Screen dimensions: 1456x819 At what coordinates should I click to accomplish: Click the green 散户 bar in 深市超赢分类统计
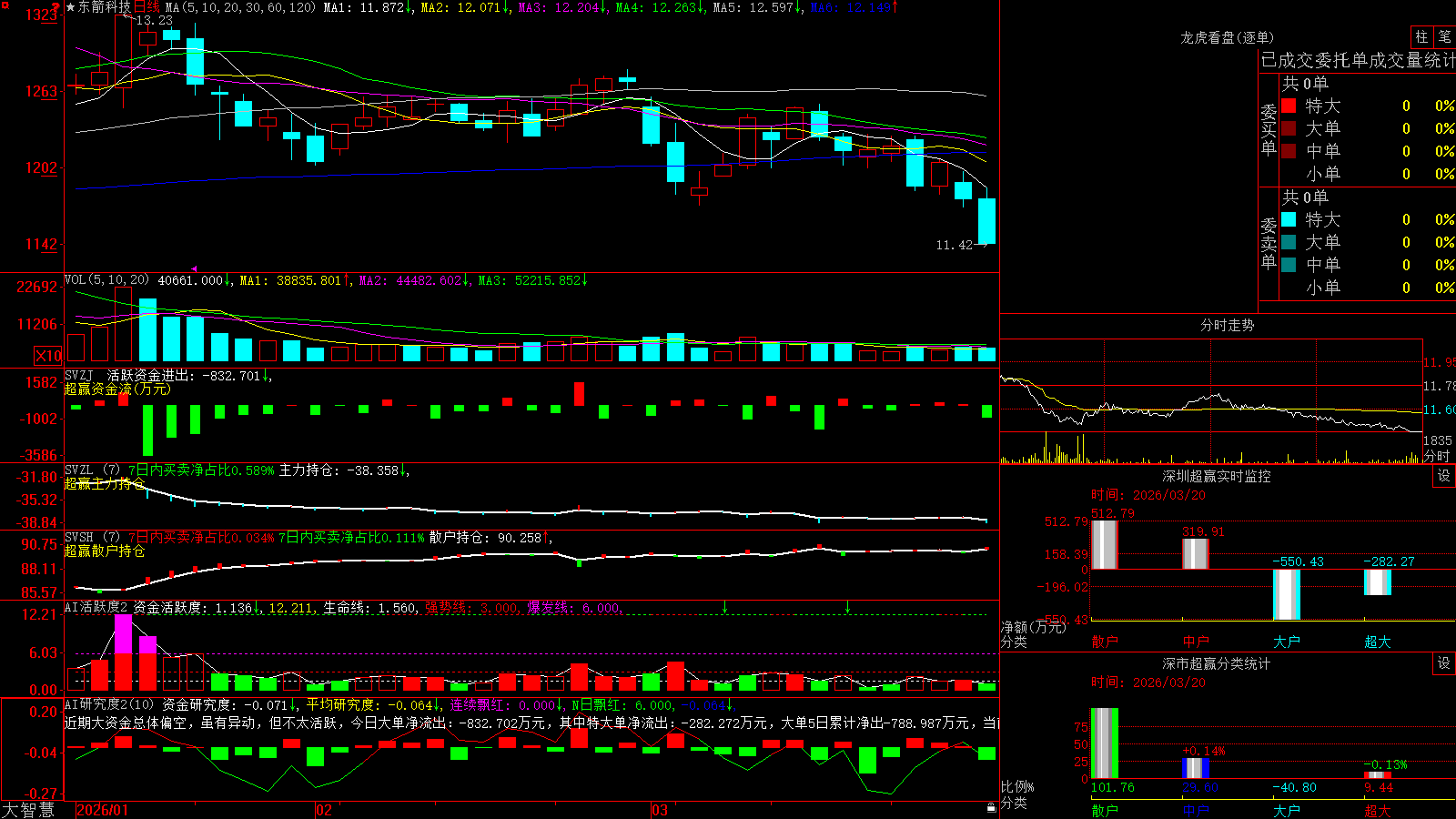coord(1104,743)
